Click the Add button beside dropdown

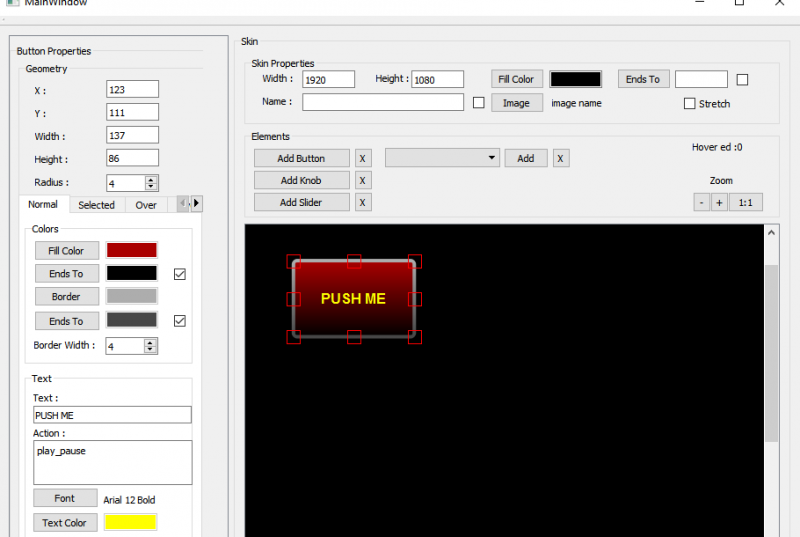(526, 158)
